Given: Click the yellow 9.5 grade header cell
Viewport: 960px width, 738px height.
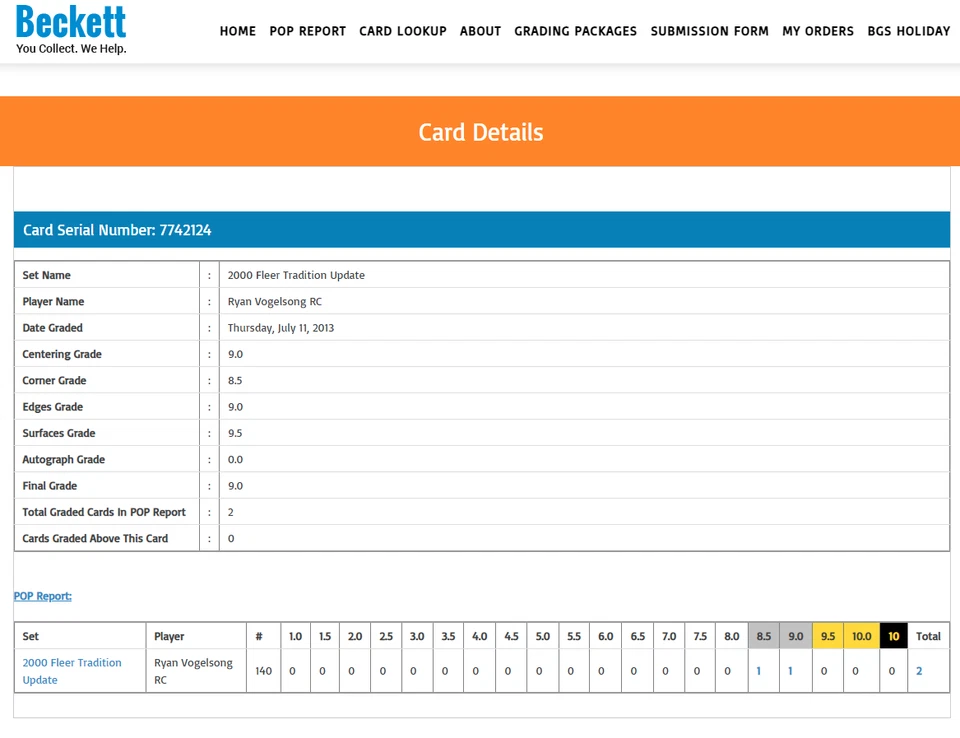Looking at the screenshot, I should point(828,636).
